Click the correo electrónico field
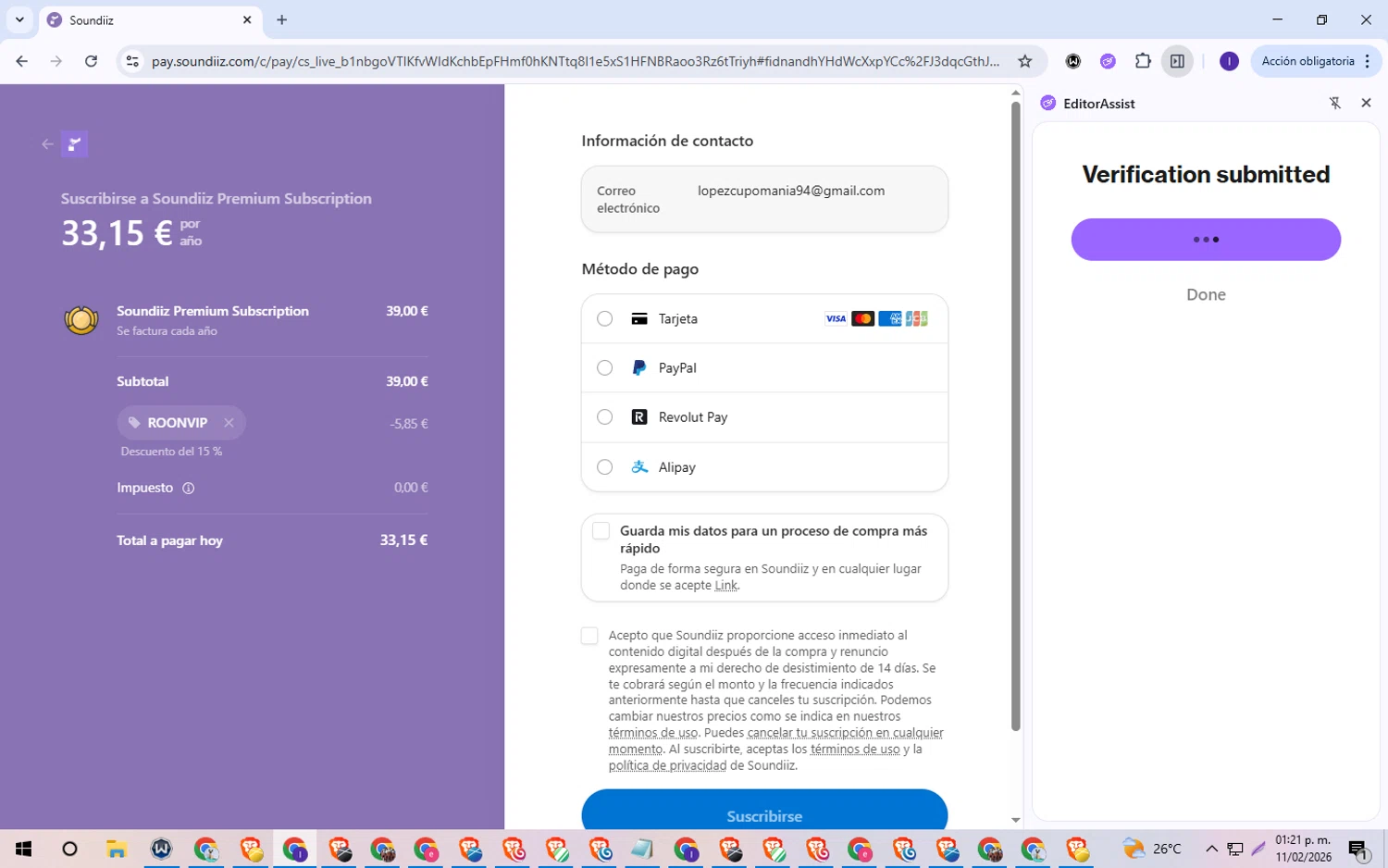This screenshot has width=1388, height=868. (x=764, y=199)
